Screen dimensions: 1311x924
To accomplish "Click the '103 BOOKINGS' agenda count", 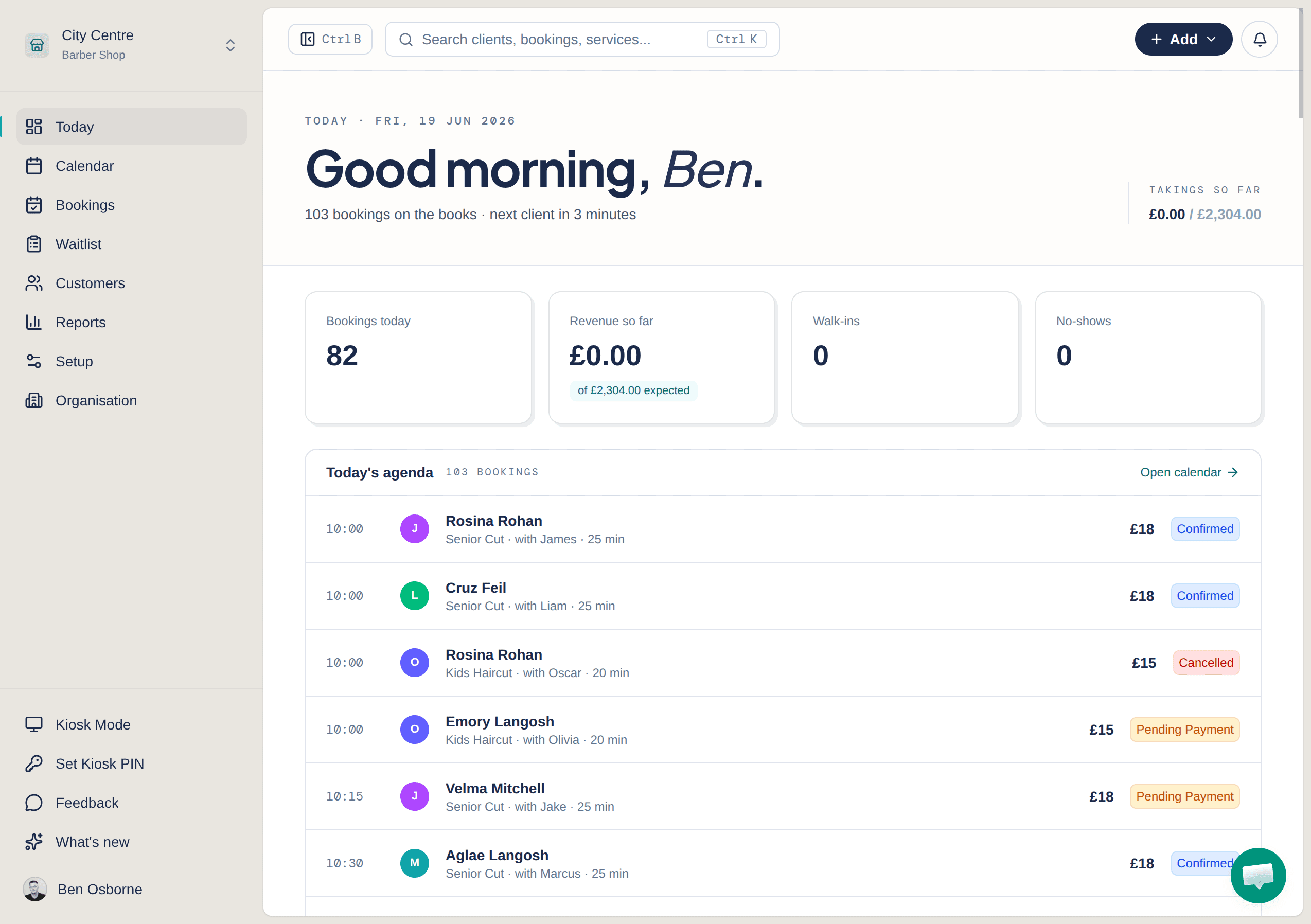I will pos(492,472).
